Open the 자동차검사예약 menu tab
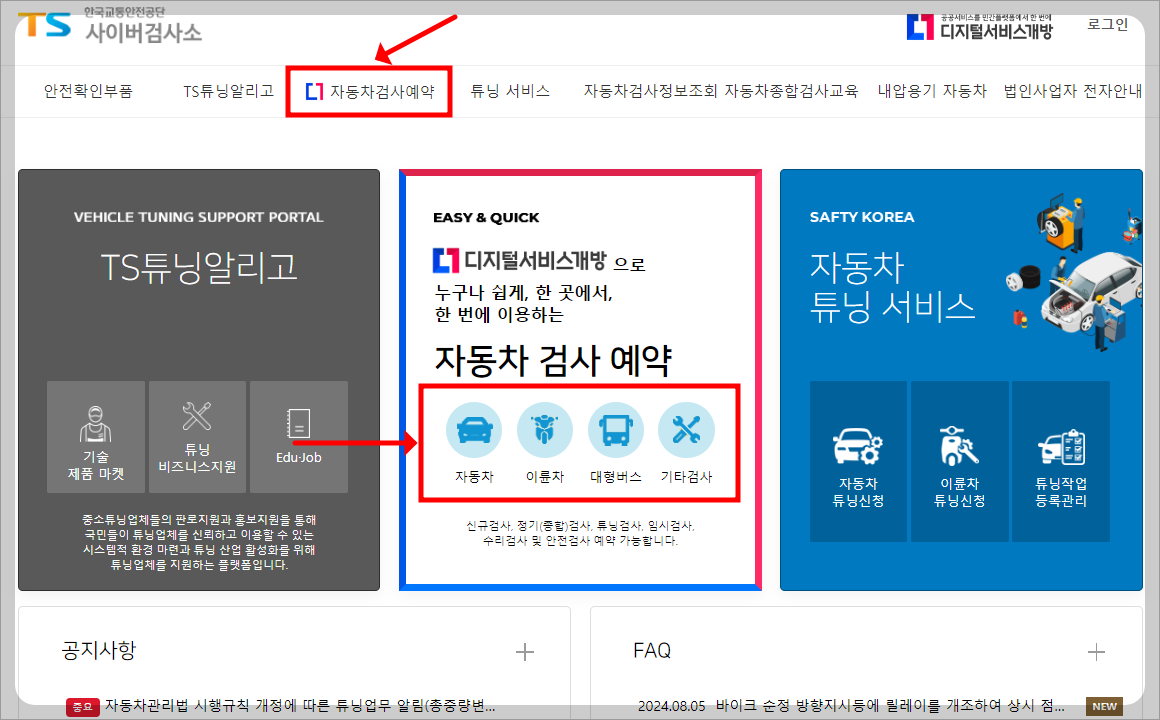Image resolution: width=1160 pixels, height=720 pixels. coord(368,90)
